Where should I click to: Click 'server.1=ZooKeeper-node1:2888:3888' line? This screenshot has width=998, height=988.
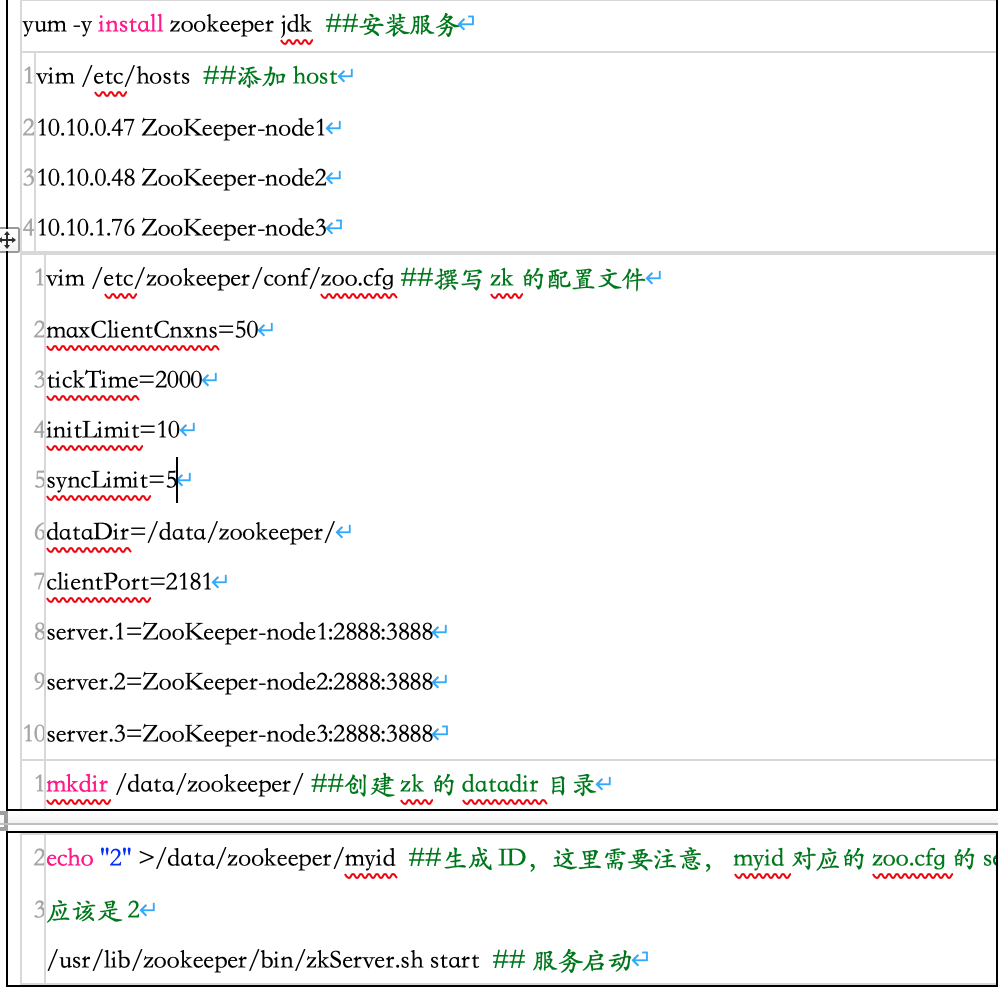point(239,632)
